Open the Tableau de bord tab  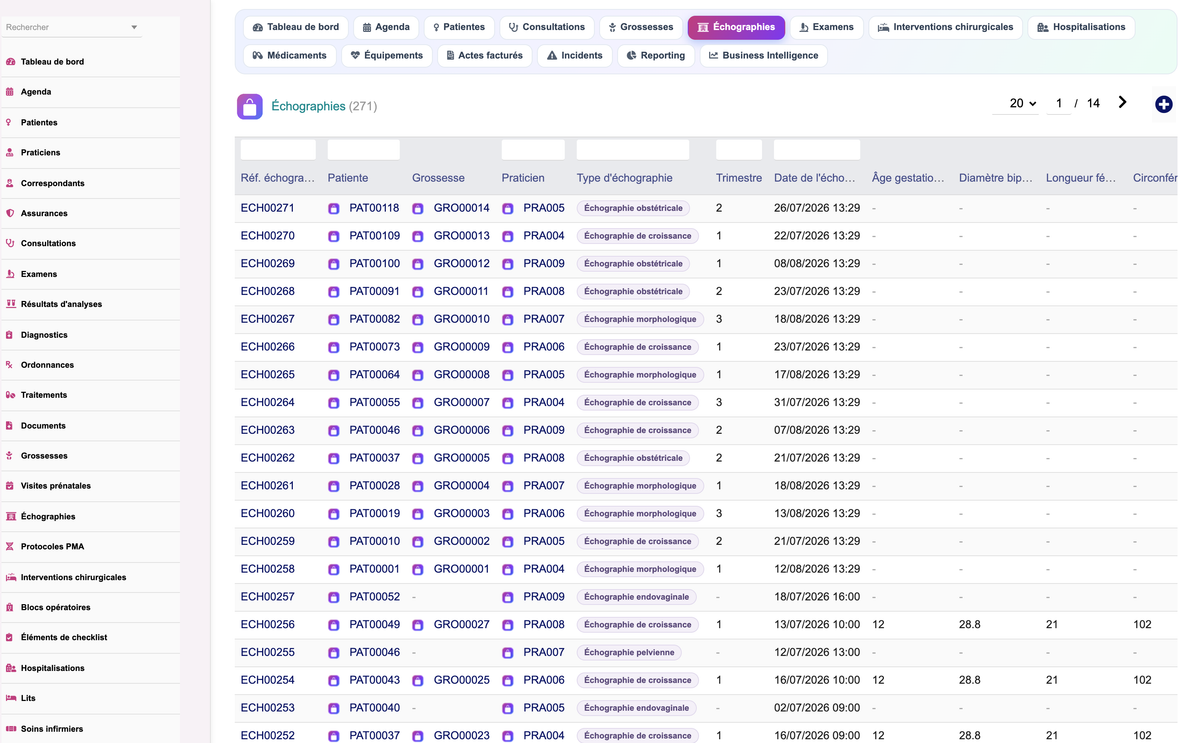click(x=295, y=27)
